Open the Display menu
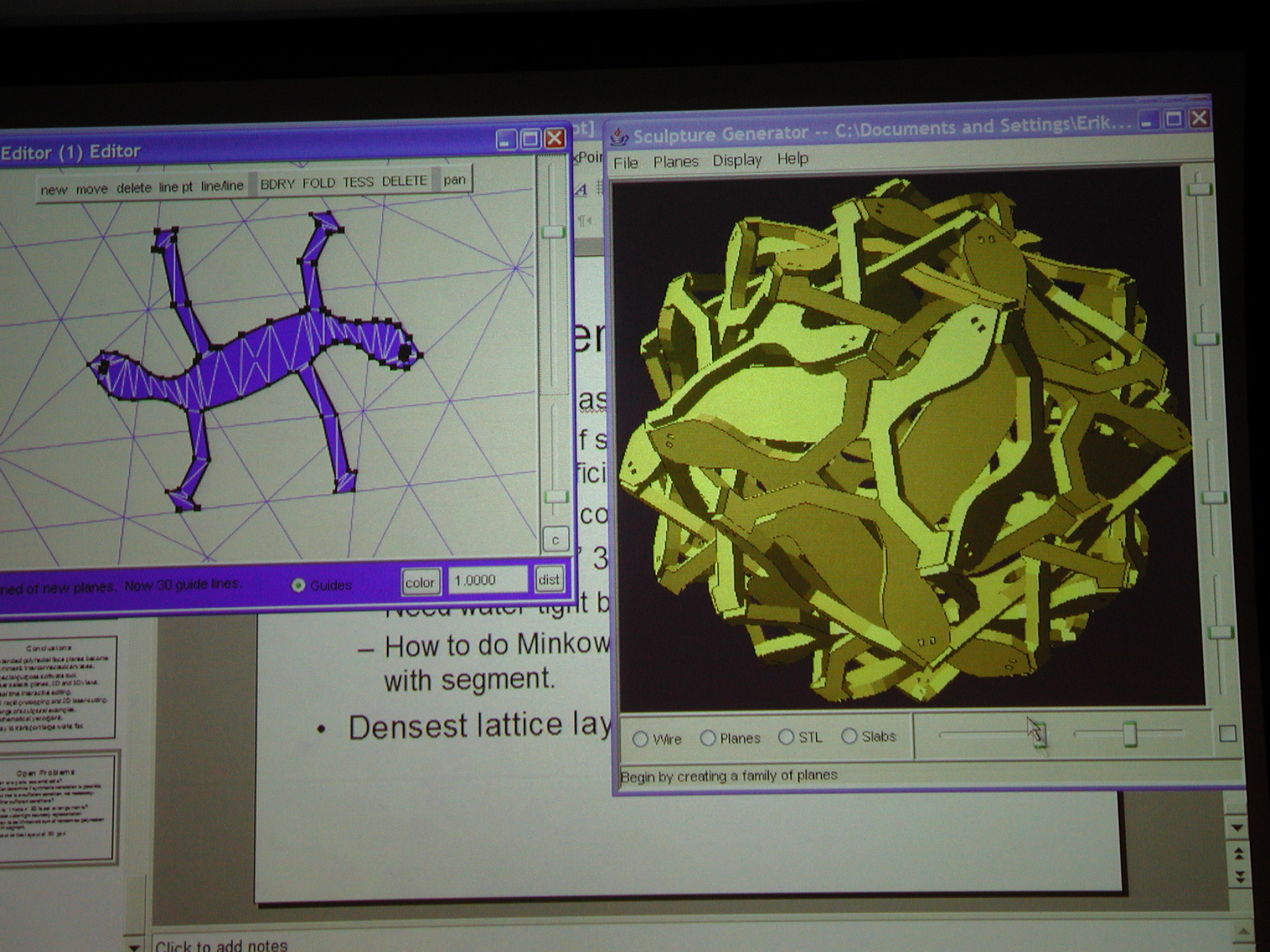The width and height of the screenshot is (1270, 952). pyautogui.click(x=737, y=161)
